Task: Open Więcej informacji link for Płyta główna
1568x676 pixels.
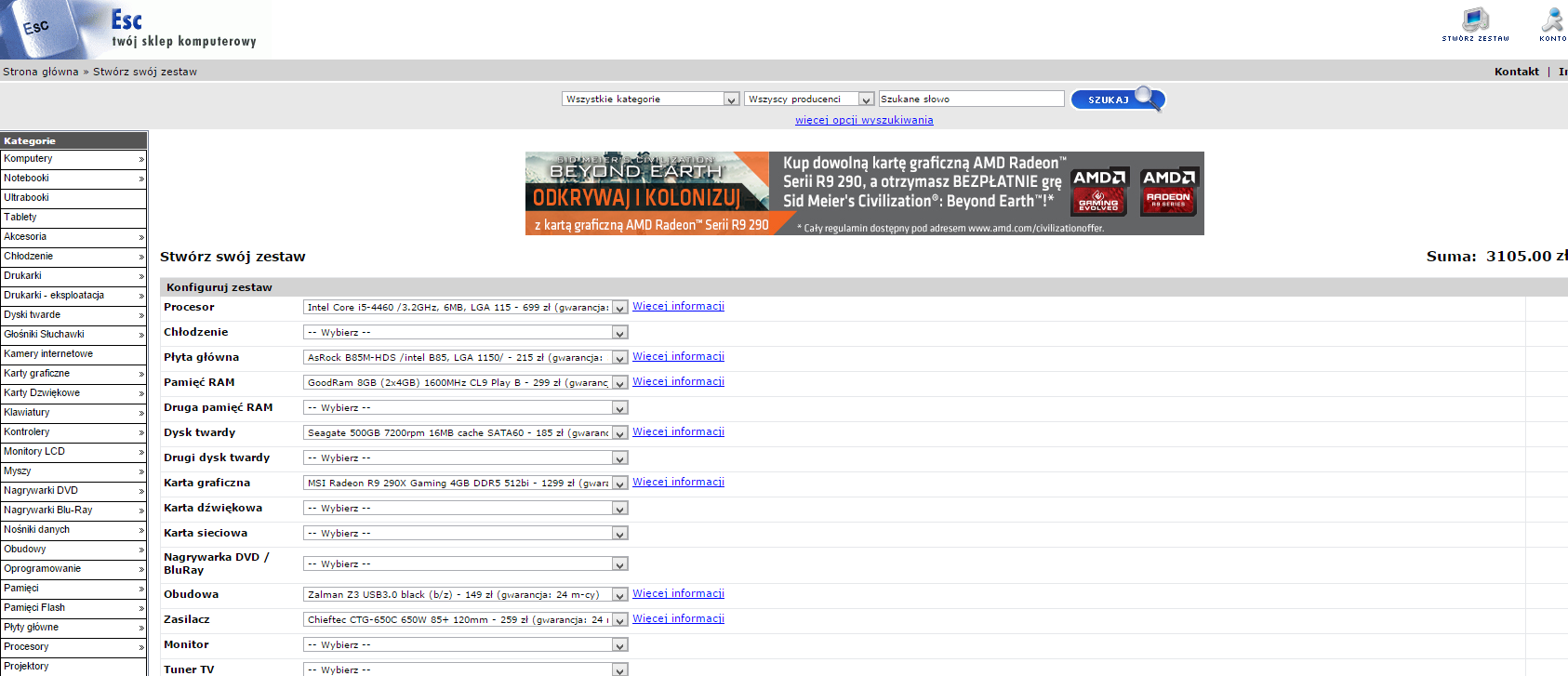Action: click(x=678, y=356)
